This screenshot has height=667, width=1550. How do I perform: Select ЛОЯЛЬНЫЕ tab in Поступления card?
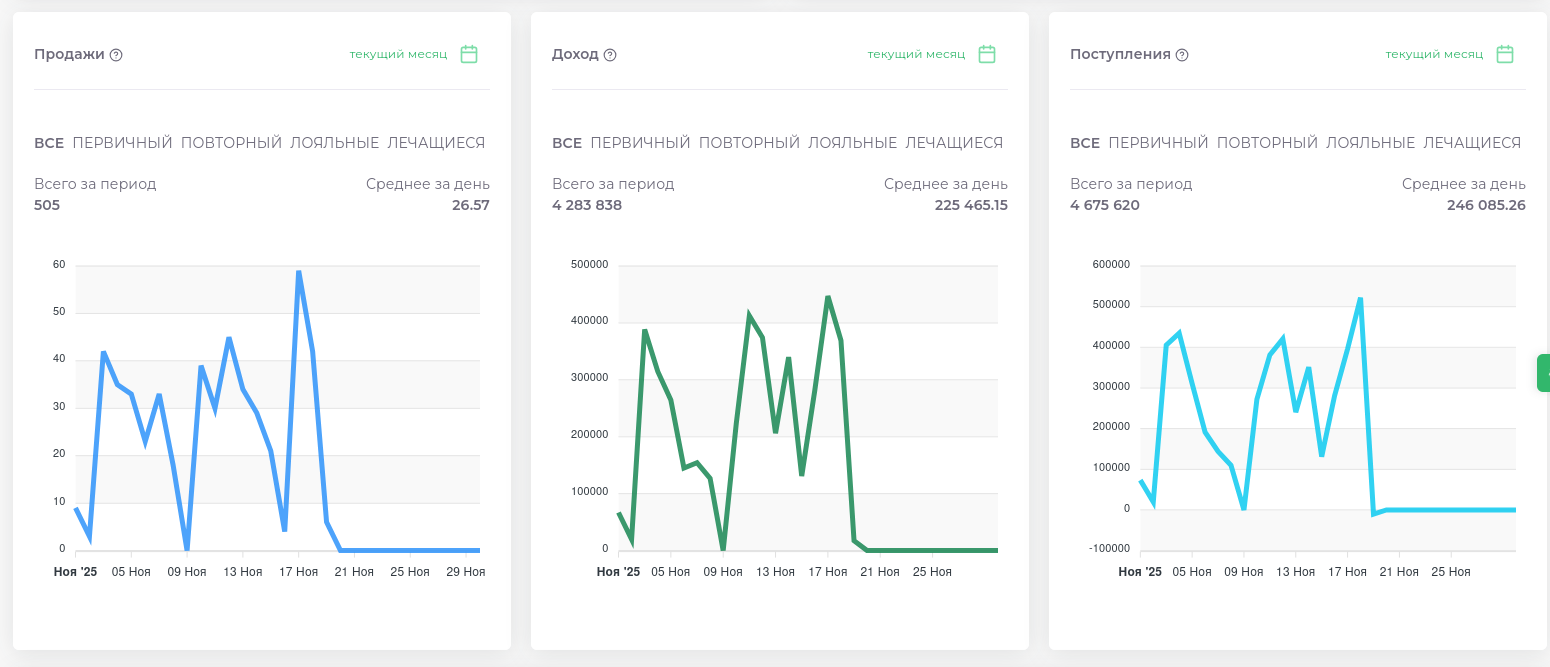(1370, 143)
